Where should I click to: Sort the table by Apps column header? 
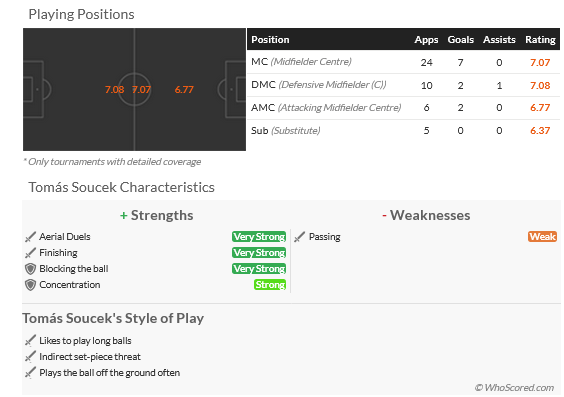[426, 40]
